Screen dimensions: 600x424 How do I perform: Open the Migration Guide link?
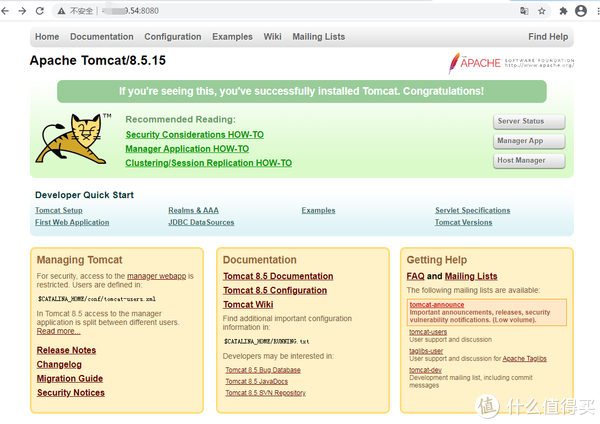pyautogui.click(x=70, y=378)
